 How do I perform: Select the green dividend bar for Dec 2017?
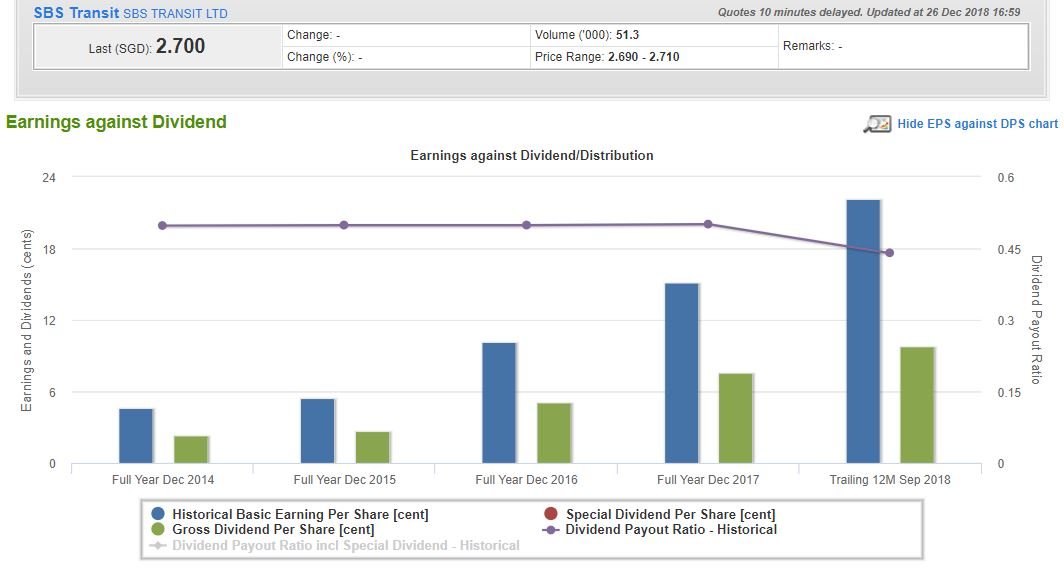coord(736,418)
